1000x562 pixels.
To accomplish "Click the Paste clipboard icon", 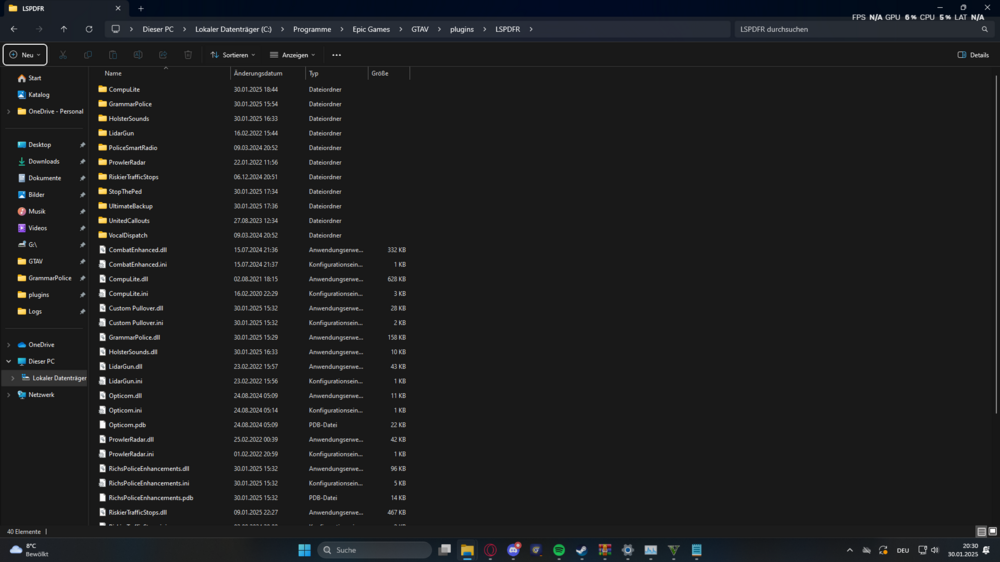I will (x=113, y=55).
